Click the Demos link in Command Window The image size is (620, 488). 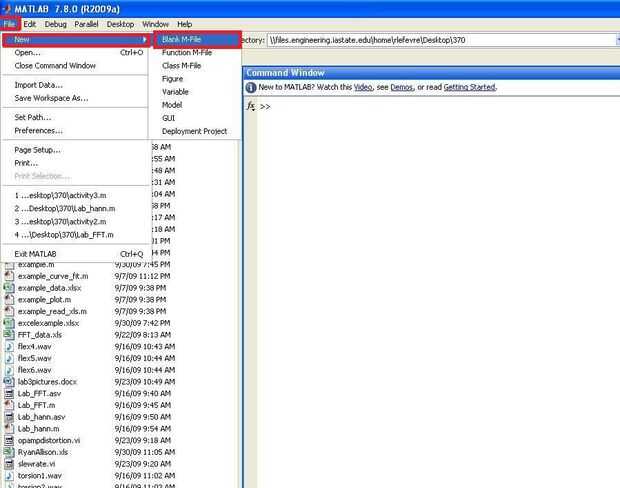(401, 87)
